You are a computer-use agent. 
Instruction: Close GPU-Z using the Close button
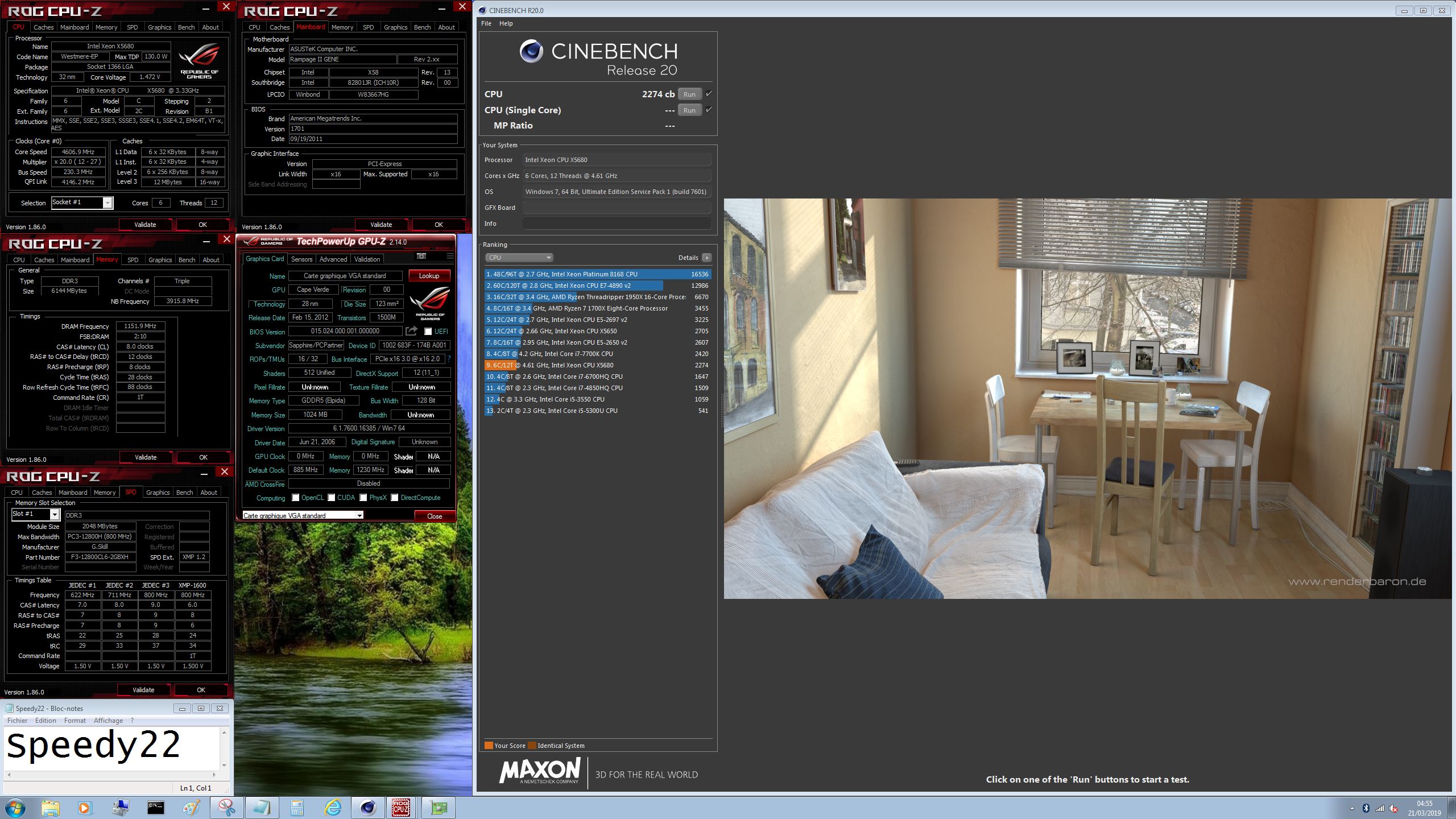click(x=435, y=516)
